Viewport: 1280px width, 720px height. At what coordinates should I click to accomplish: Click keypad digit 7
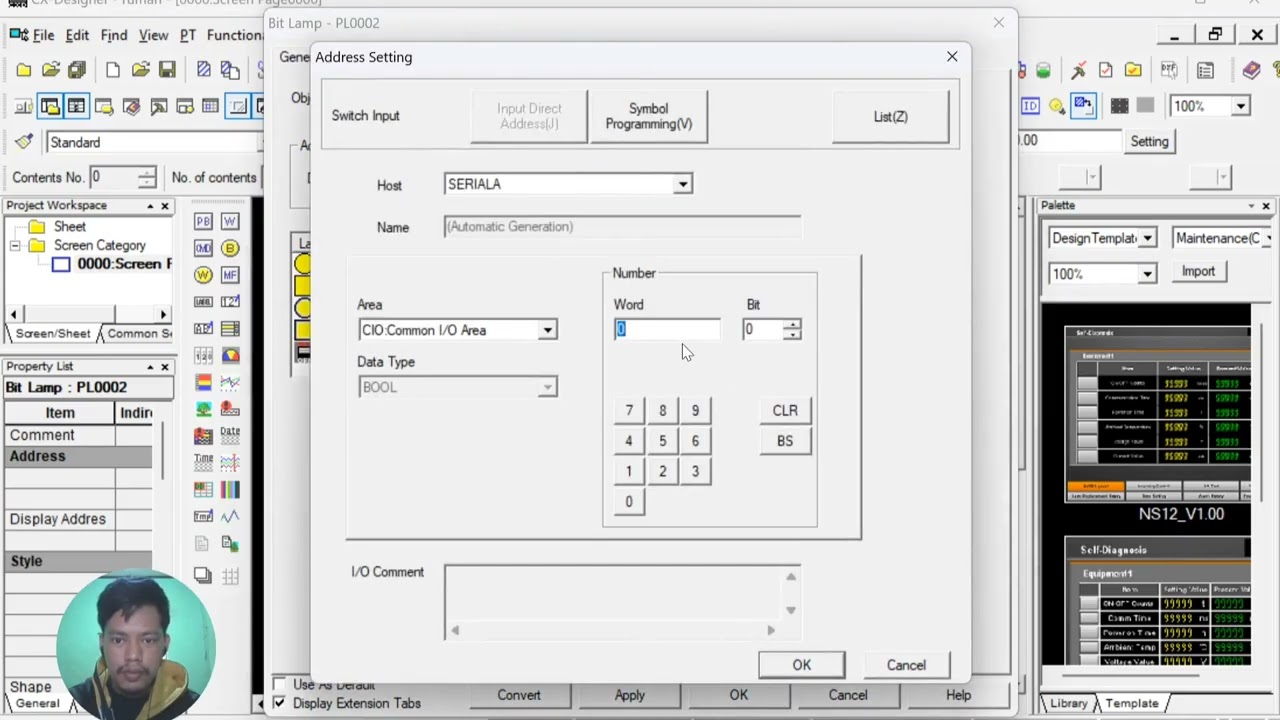click(629, 411)
